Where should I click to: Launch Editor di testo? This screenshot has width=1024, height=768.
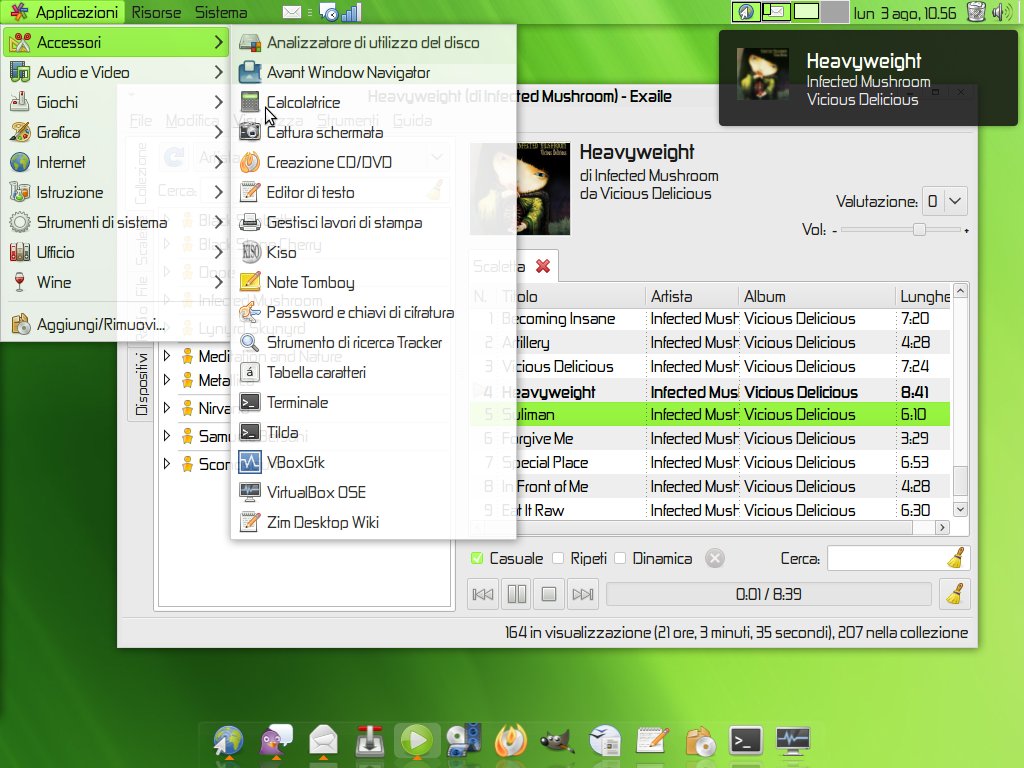[x=374, y=193]
